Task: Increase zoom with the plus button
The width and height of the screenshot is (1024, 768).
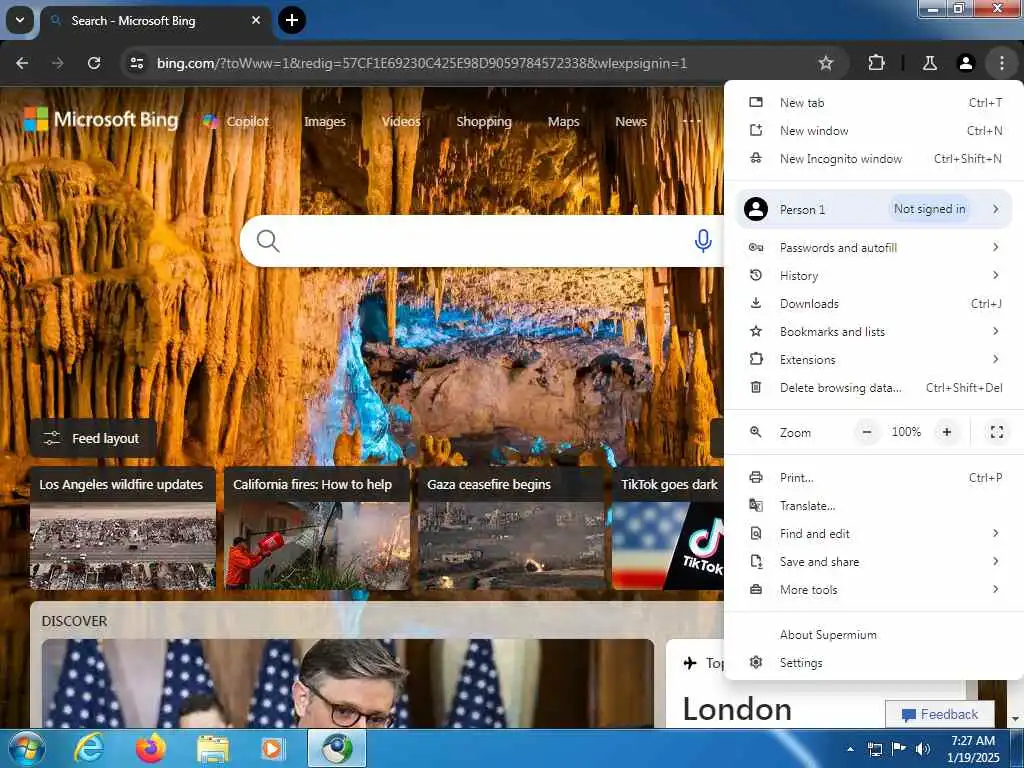Action: pos(946,432)
